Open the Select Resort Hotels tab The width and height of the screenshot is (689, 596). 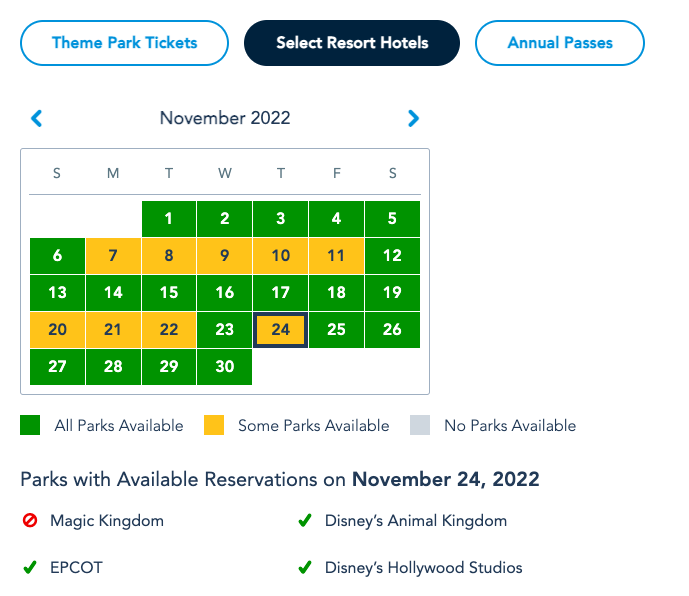tap(352, 43)
